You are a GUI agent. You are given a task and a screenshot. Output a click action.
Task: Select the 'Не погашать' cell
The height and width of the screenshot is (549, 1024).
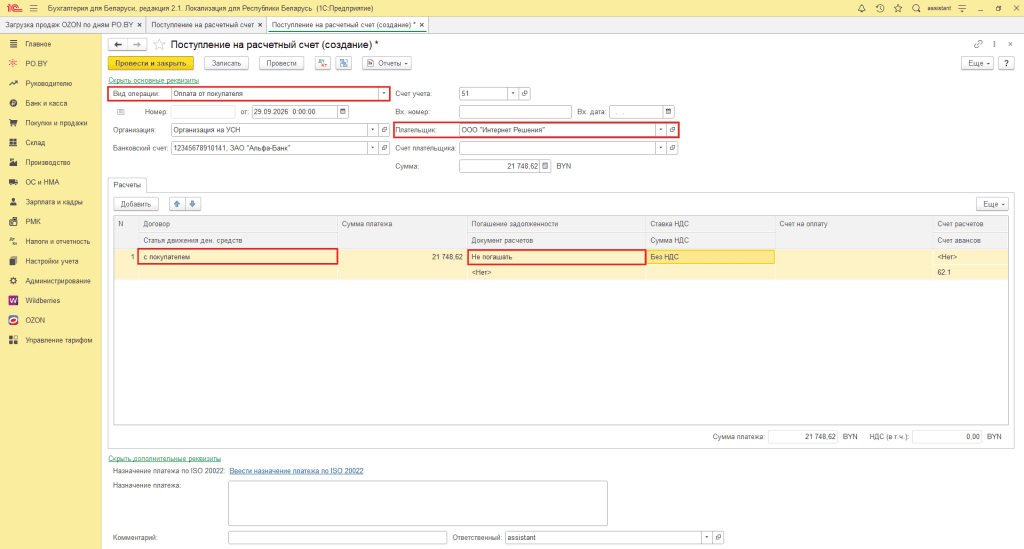(557, 257)
